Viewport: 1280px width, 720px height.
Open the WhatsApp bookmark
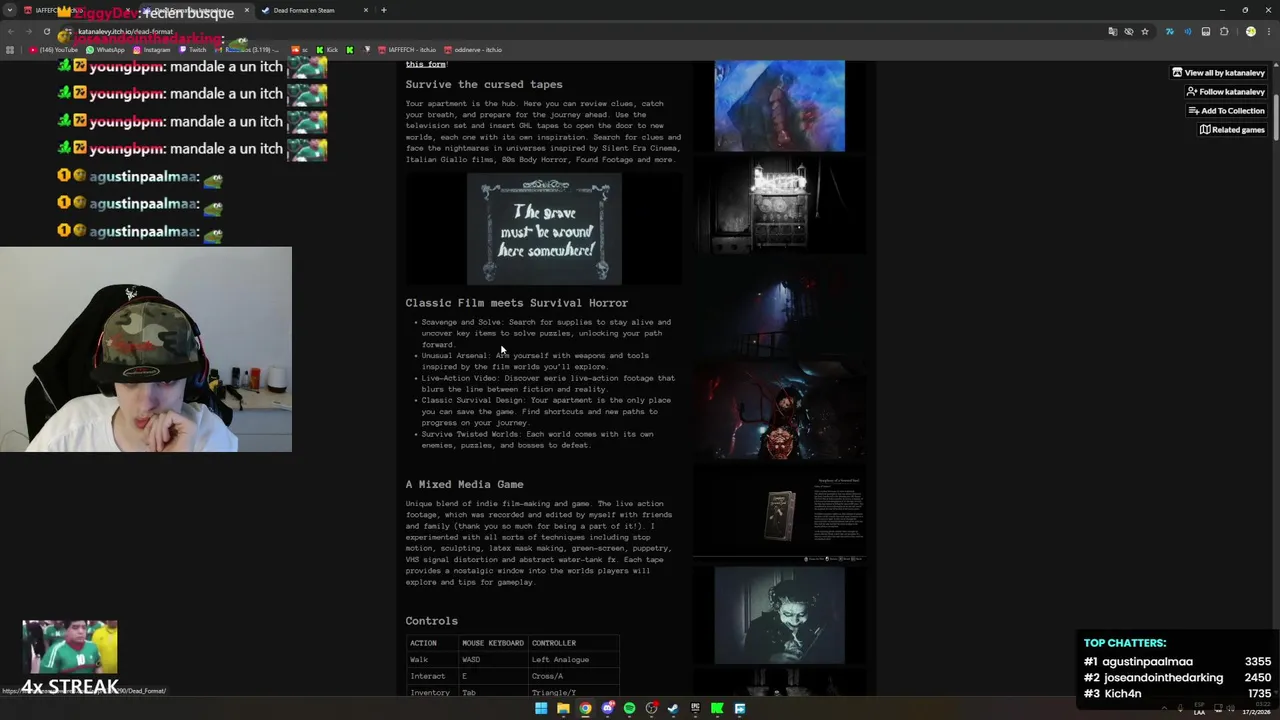pos(105,50)
